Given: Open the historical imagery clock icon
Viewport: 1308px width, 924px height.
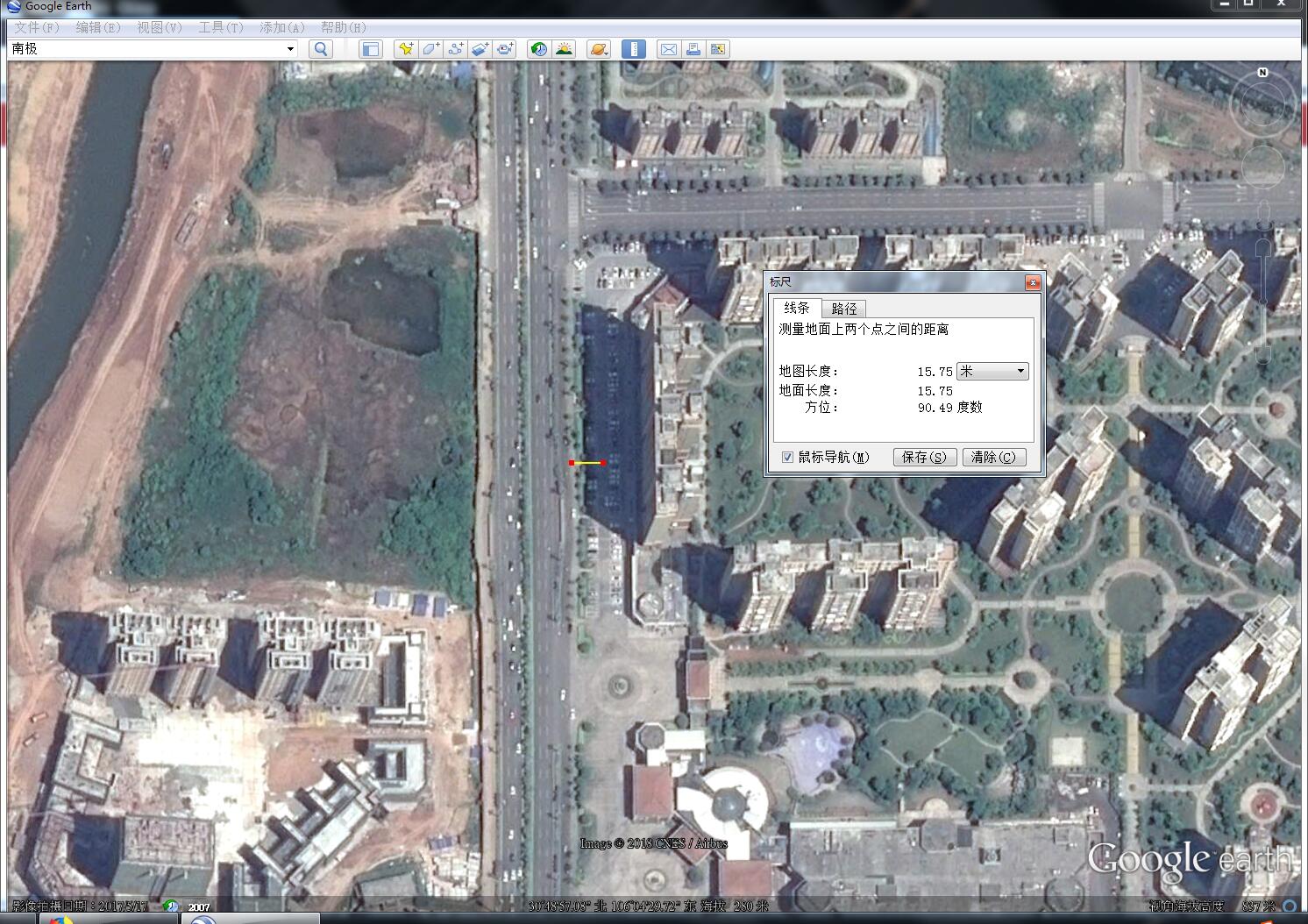Looking at the screenshot, I should click(x=539, y=49).
